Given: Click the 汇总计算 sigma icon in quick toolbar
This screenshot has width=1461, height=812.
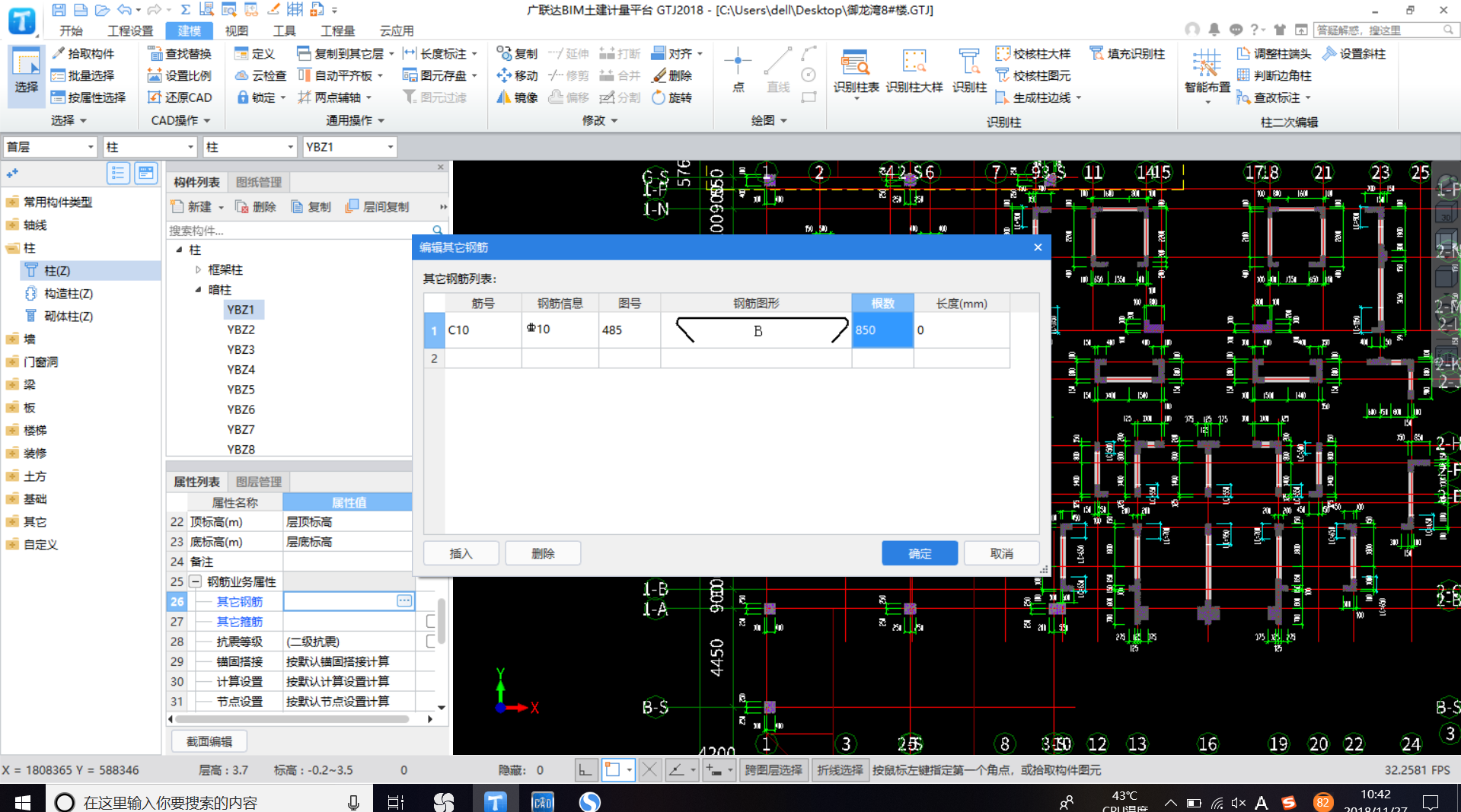Looking at the screenshot, I should (x=185, y=10).
